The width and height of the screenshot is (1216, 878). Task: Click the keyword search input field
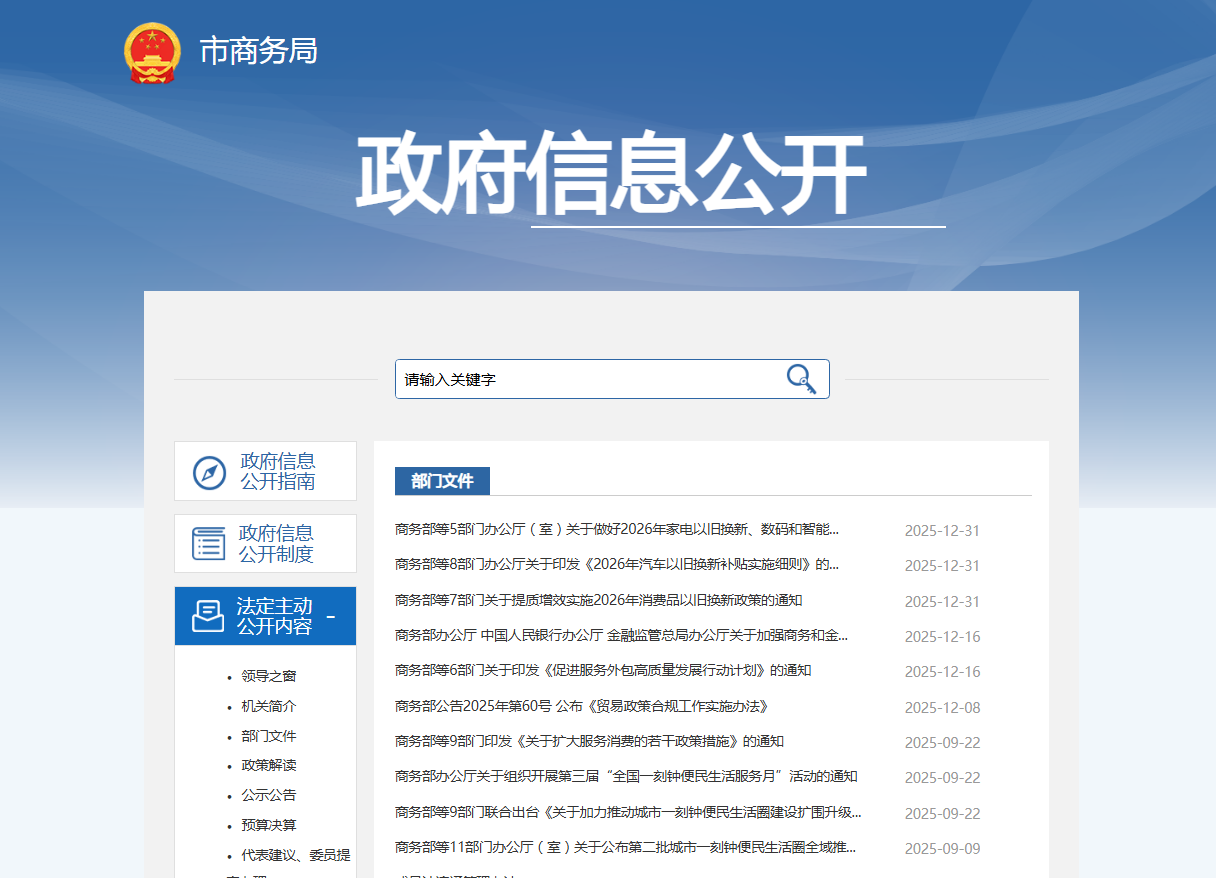(x=590, y=379)
